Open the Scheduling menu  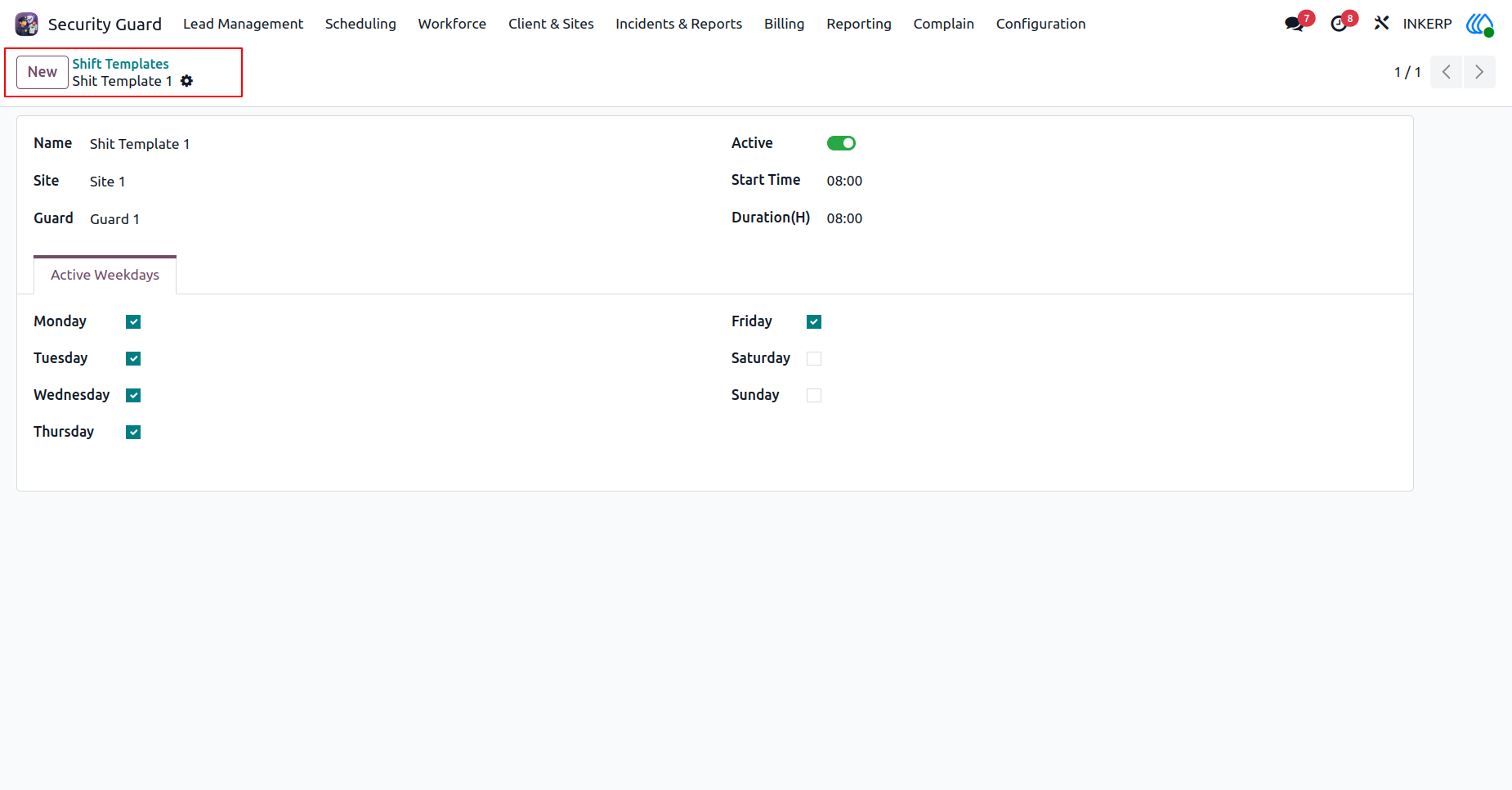360,24
